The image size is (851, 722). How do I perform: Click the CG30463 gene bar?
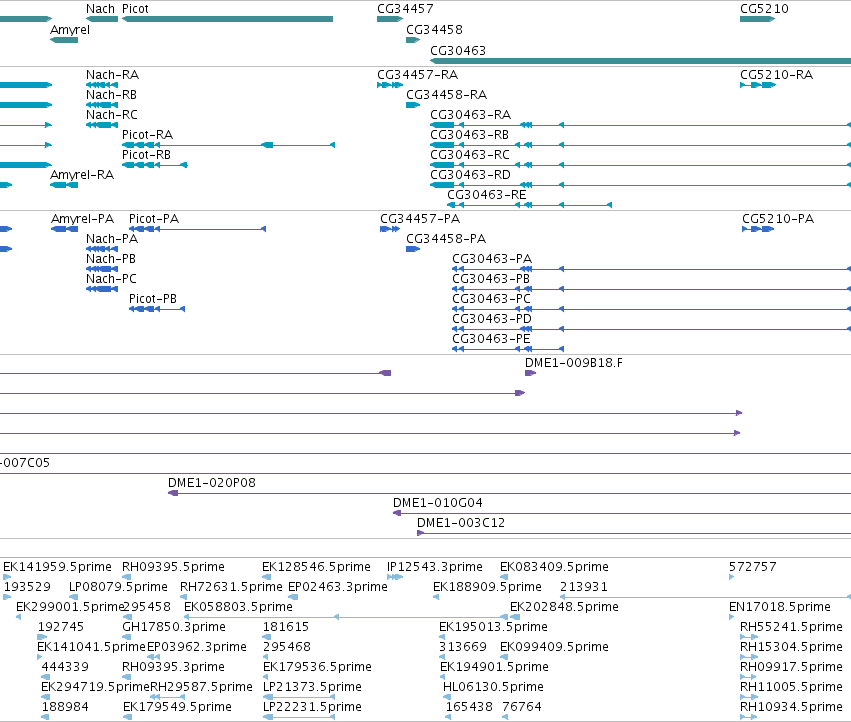click(640, 61)
